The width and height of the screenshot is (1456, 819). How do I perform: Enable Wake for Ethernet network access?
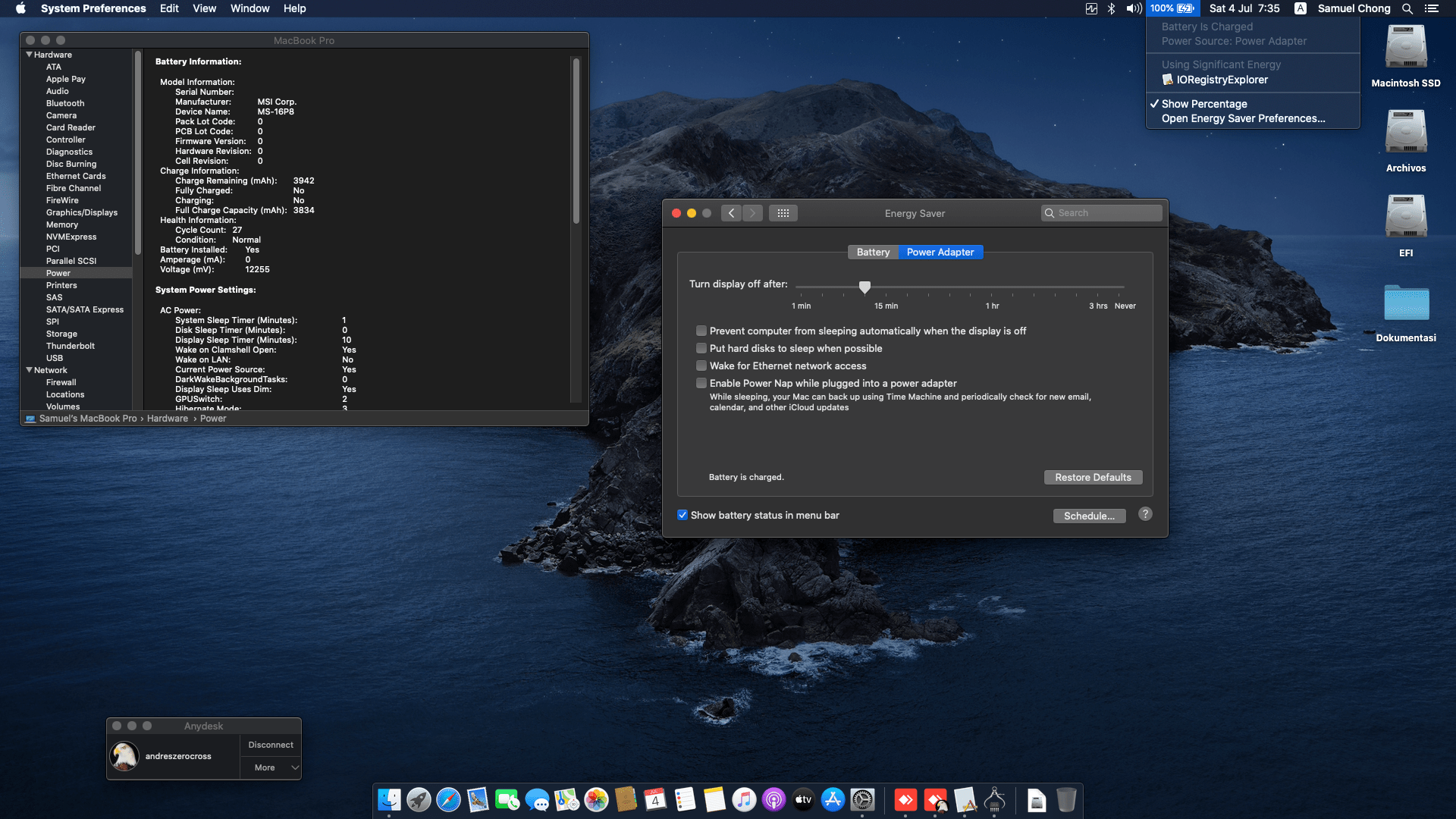(701, 366)
